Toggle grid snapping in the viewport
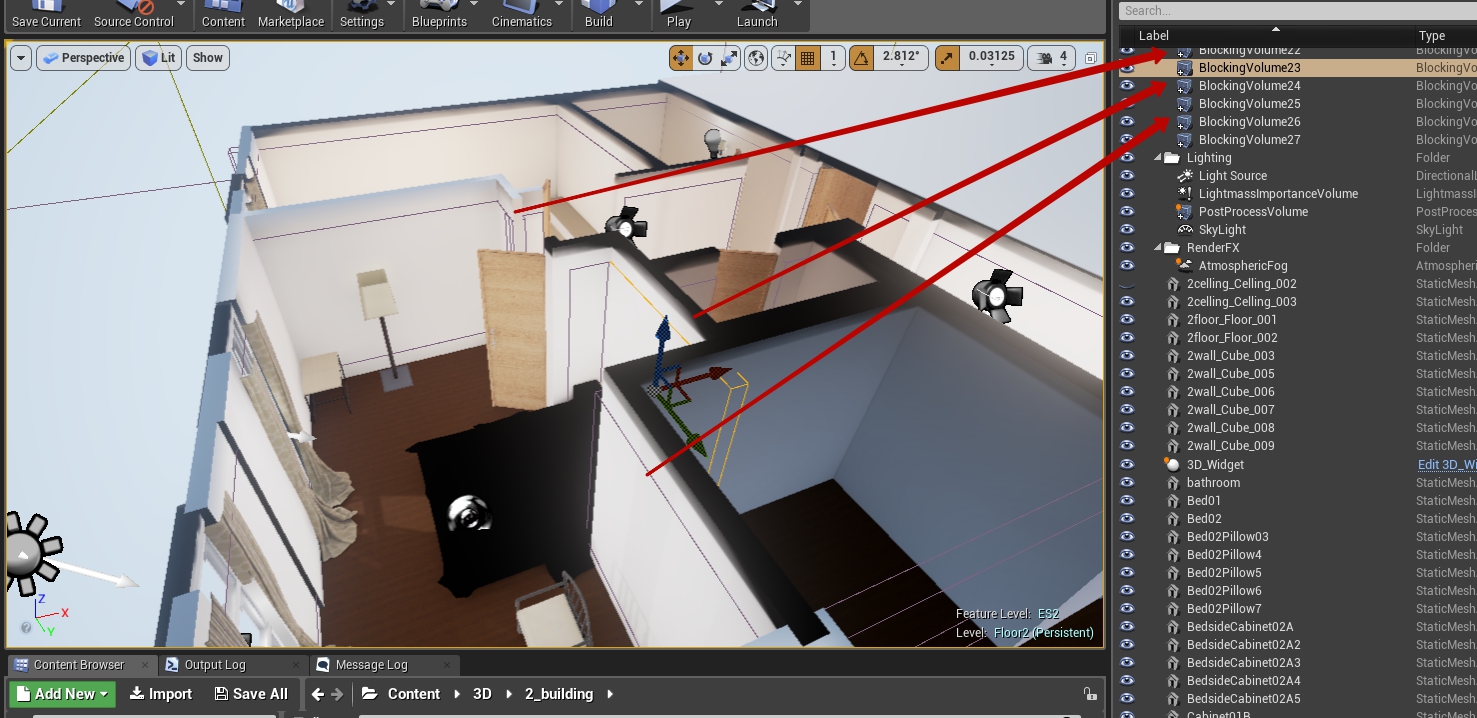This screenshot has height=718, width=1477. pyautogui.click(x=809, y=58)
